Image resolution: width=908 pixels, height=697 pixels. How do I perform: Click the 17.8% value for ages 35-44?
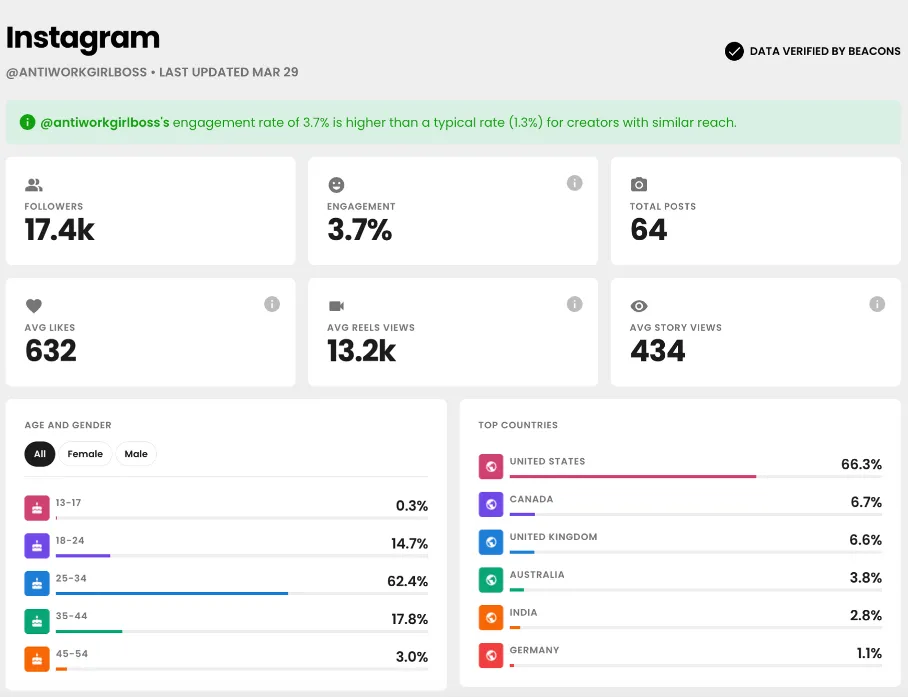[x=409, y=619]
